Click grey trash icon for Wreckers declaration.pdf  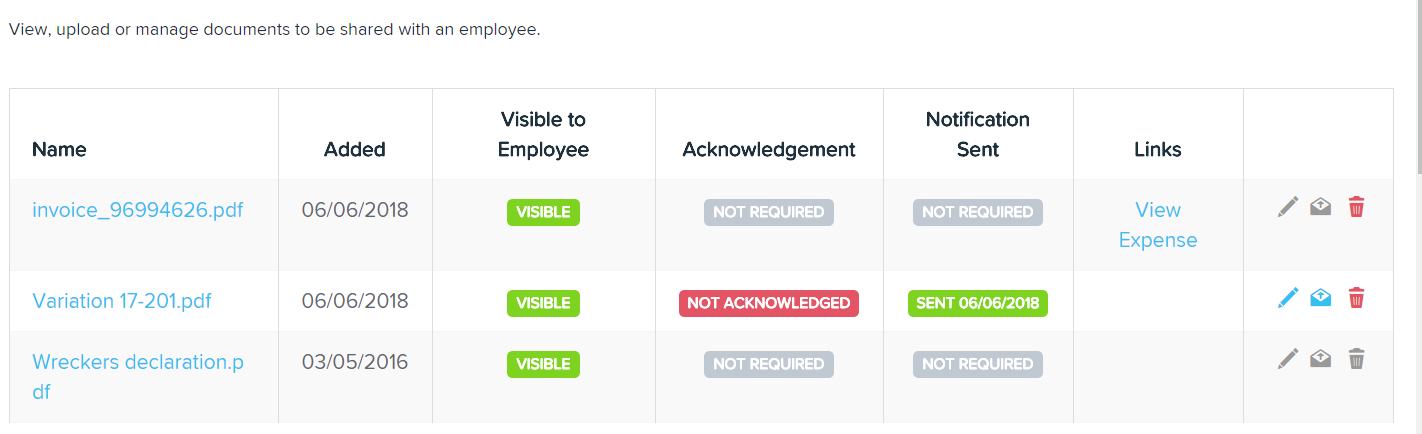(1356, 358)
